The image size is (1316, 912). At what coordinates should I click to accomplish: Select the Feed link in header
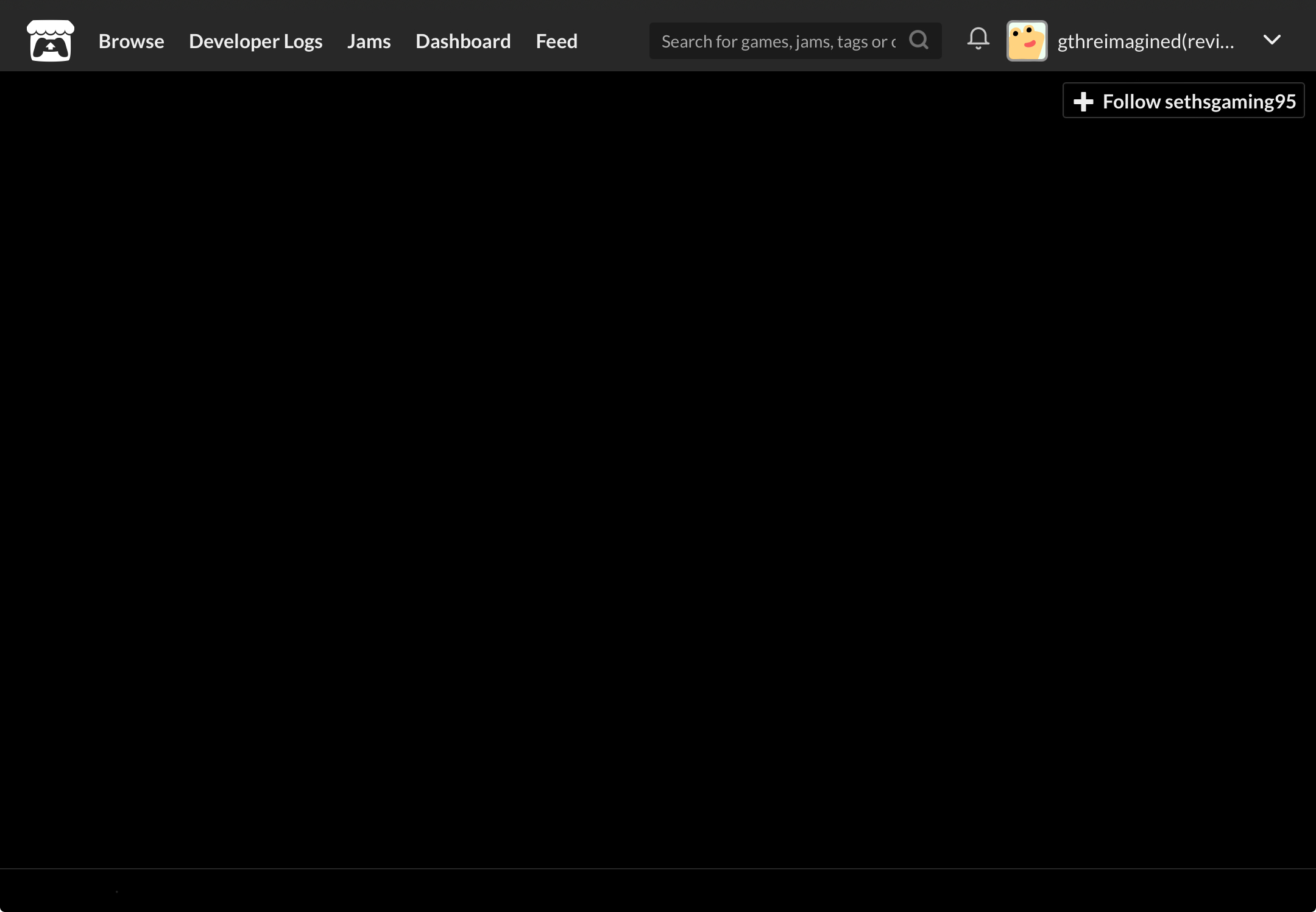(x=556, y=41)
